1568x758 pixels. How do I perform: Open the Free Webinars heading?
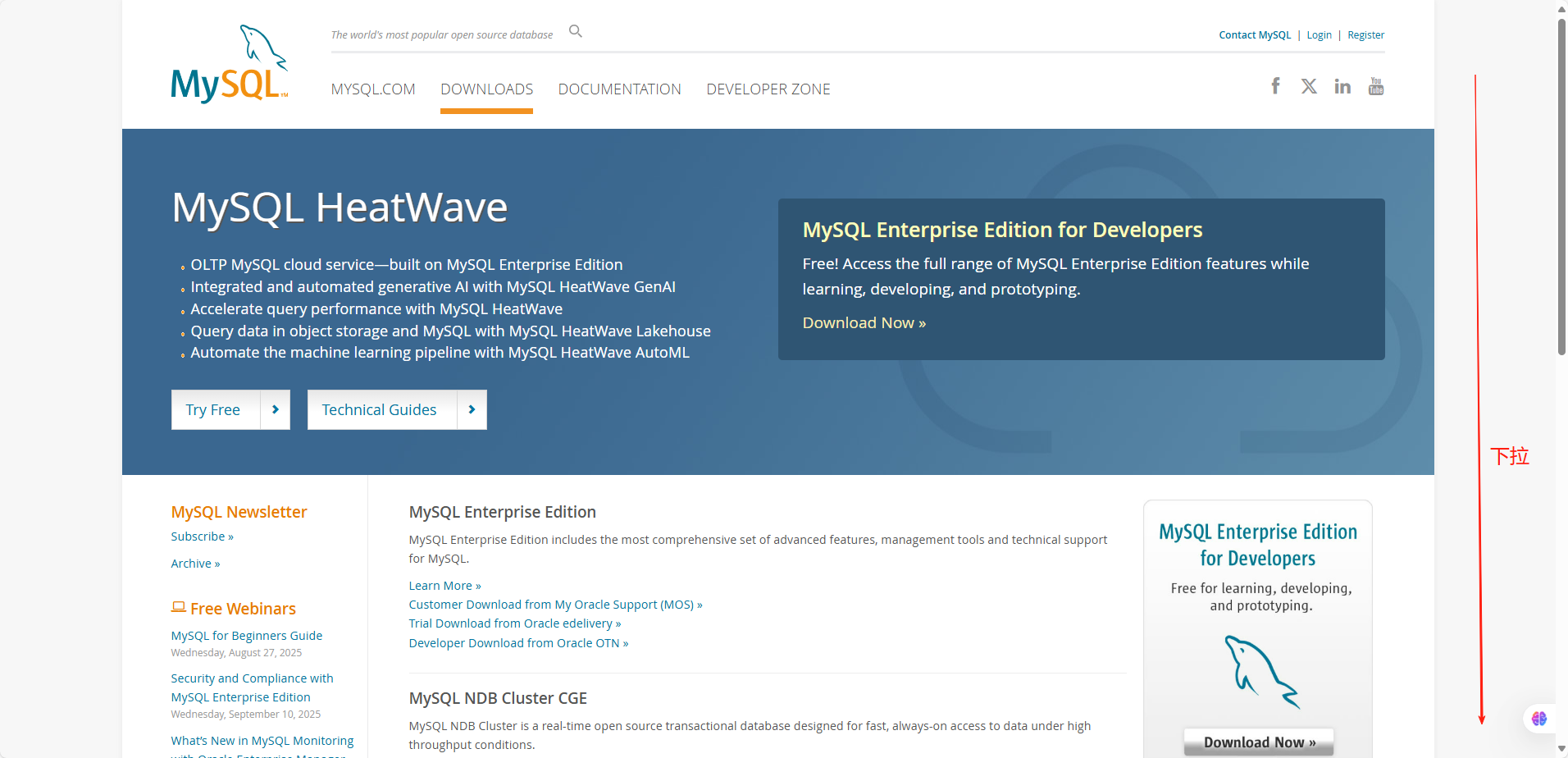tap(243, 609)
